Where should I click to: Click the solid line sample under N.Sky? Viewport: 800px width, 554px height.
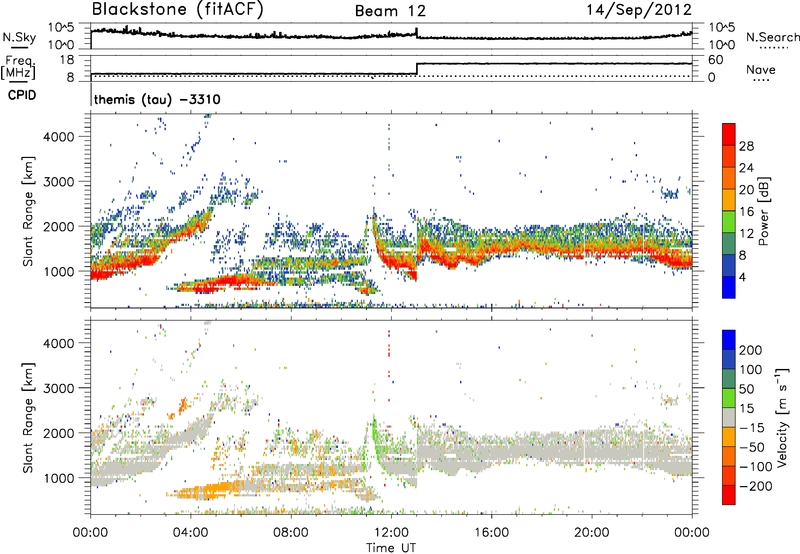[19, 47]
